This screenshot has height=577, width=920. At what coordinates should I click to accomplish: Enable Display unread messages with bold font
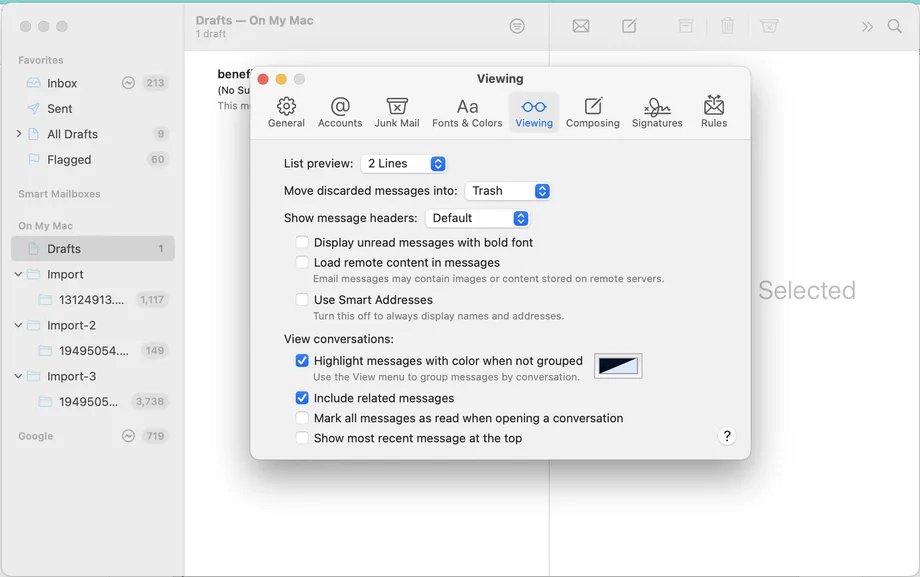point(302,242)
